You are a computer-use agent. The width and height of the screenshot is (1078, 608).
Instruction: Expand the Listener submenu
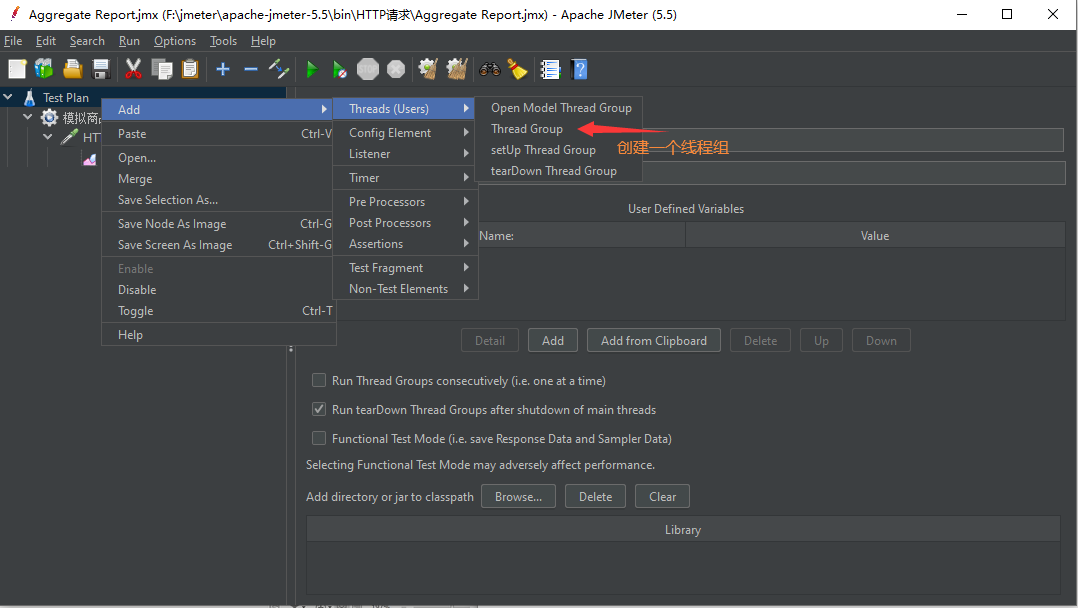(x=406, y=154)
